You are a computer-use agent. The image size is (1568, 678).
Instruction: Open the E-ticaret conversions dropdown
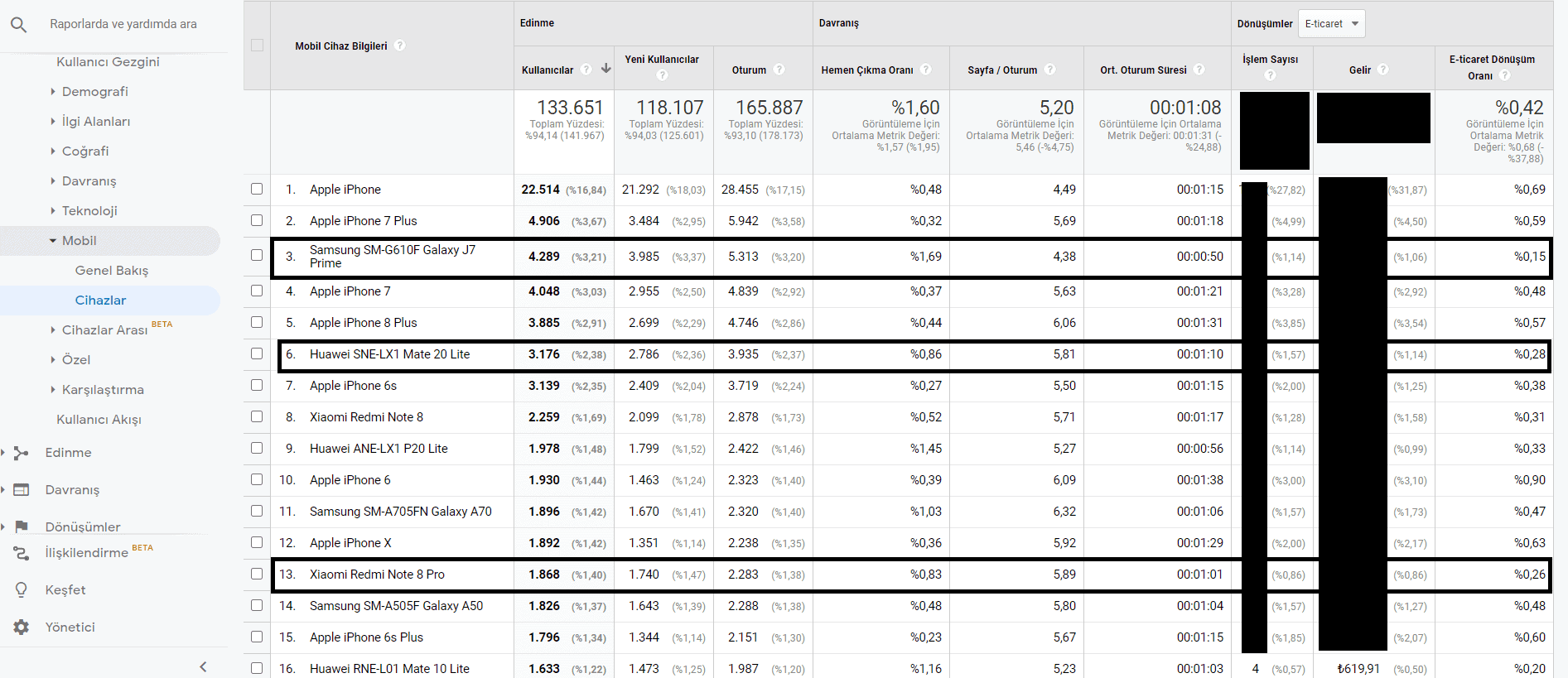click(1331, 24)
